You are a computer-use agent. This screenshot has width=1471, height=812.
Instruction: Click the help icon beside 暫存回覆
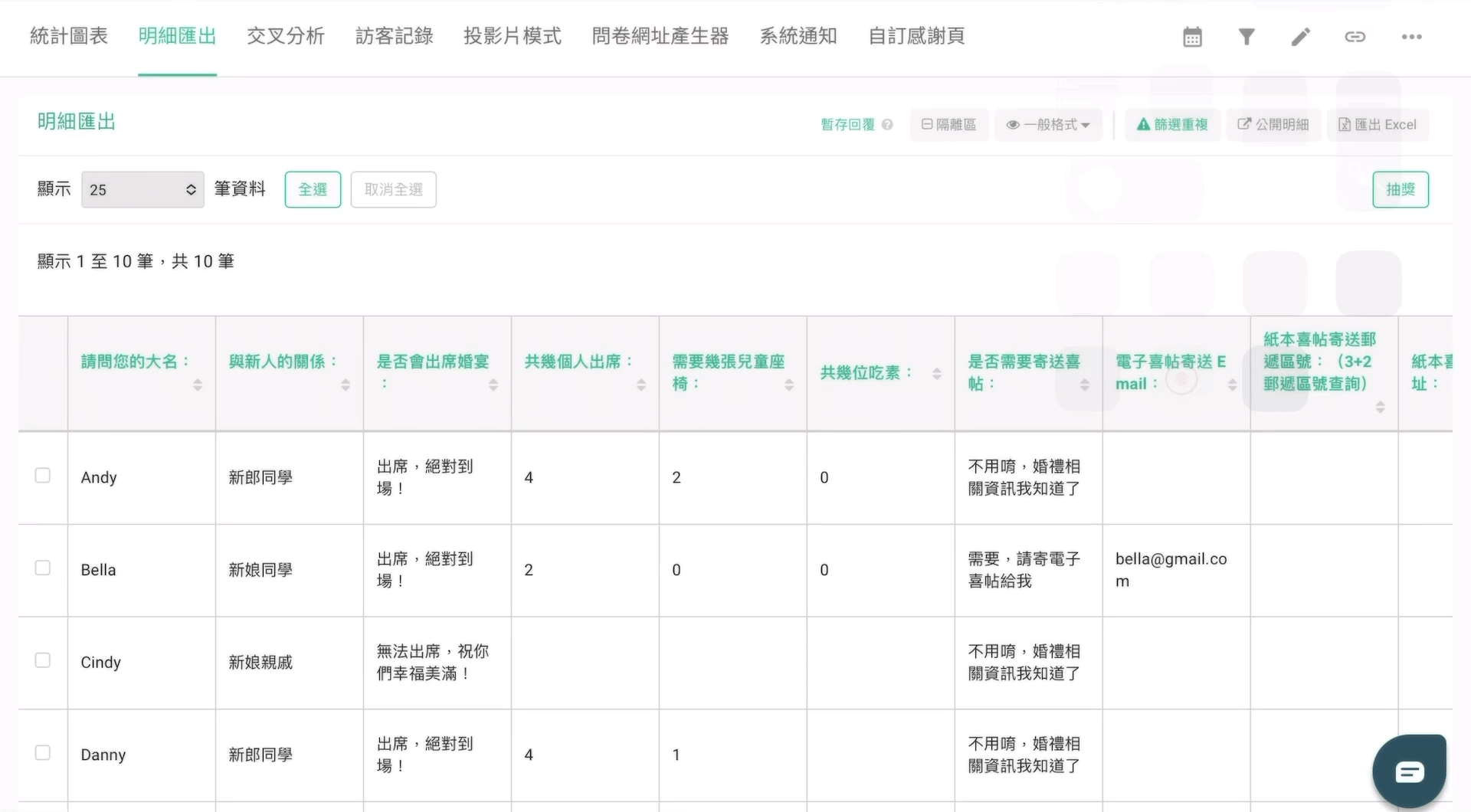point(887,124)
